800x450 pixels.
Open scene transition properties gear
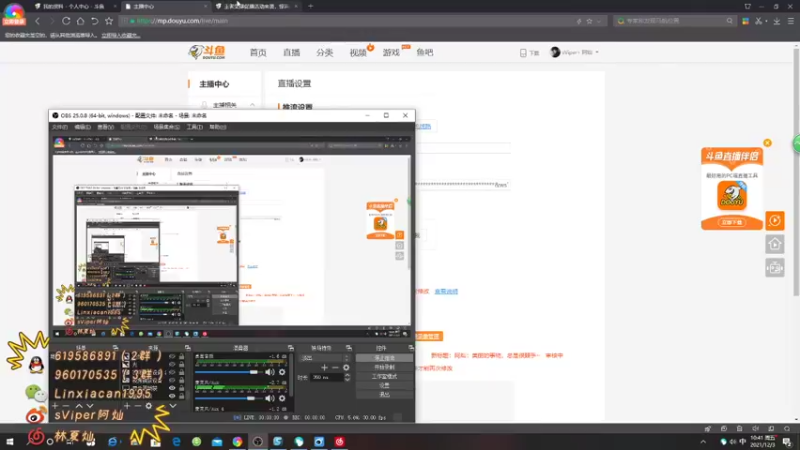point(346,367)
